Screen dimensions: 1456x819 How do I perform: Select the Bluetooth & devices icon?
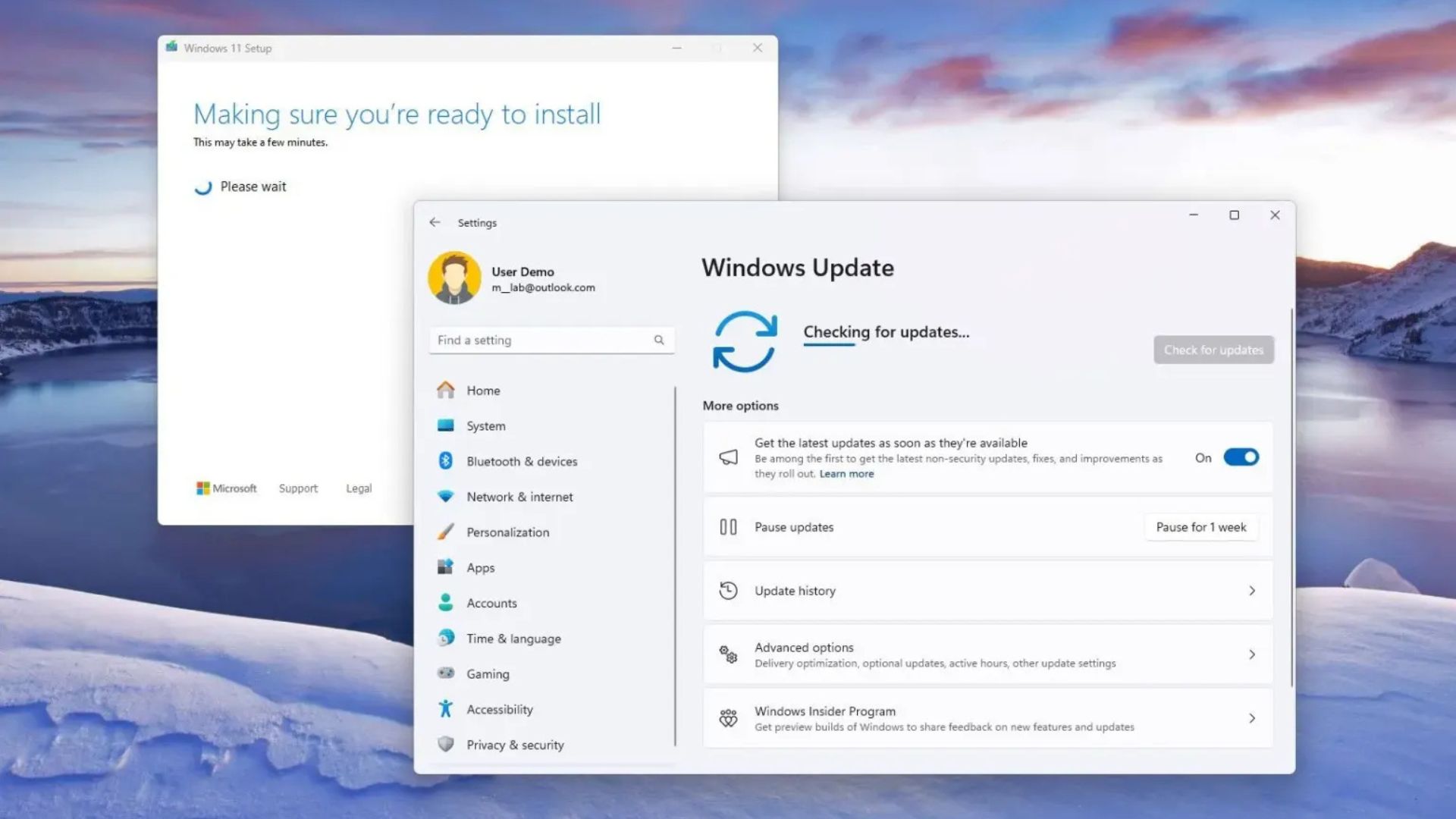pyautogui.click(x=447, y=461)
